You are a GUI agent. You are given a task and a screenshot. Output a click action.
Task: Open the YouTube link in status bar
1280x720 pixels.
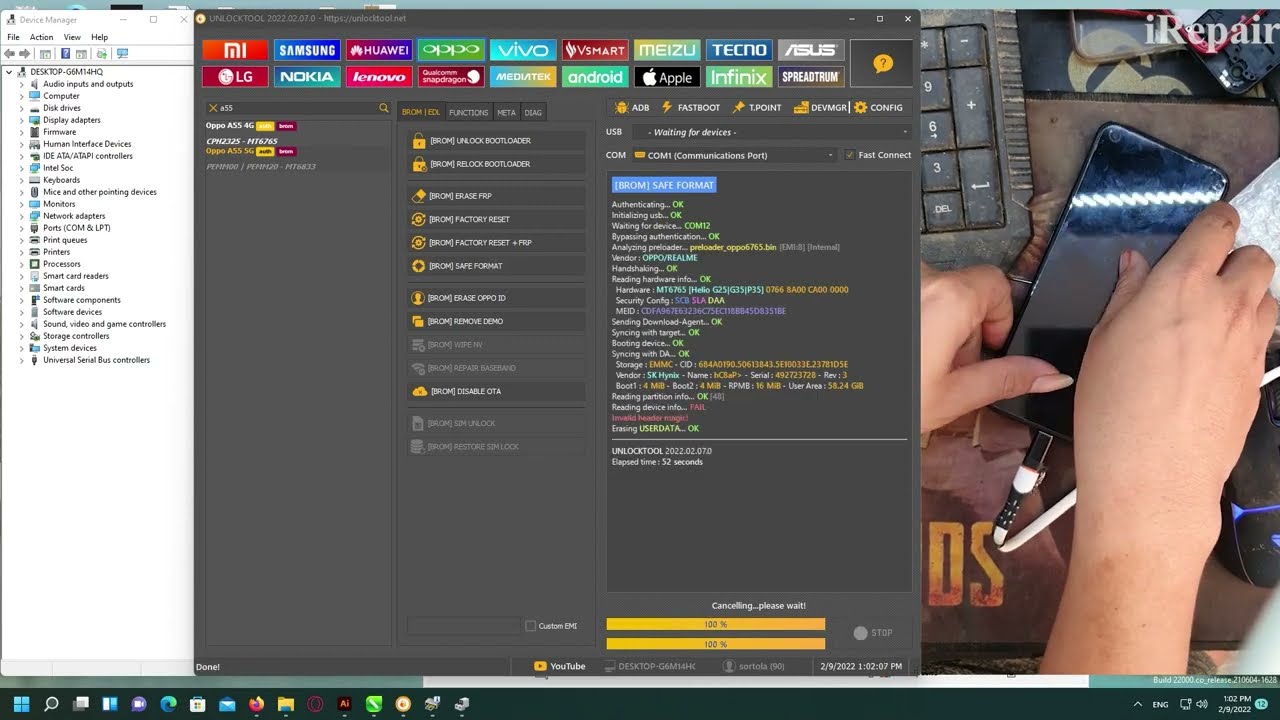[560, 666]
